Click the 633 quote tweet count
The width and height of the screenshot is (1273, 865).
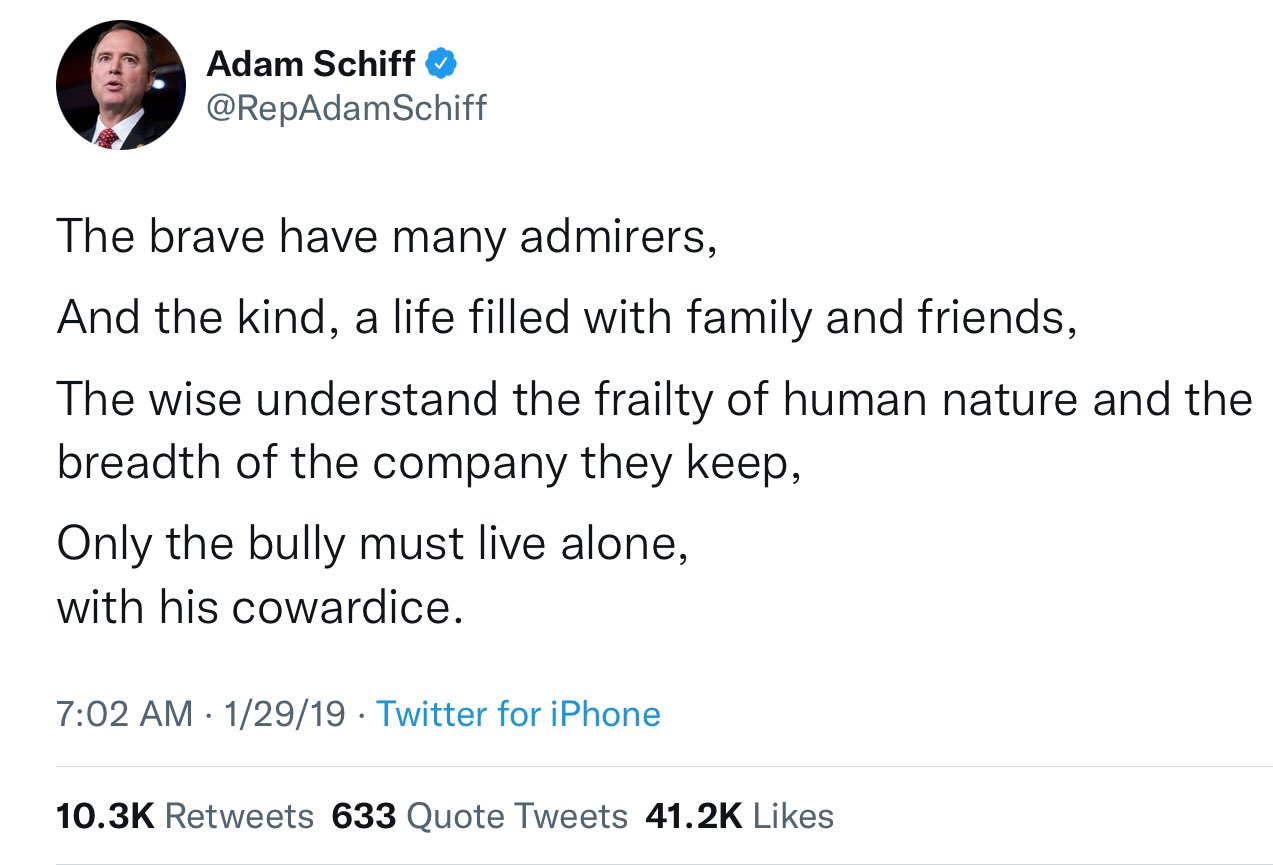(x=364, y=816)
